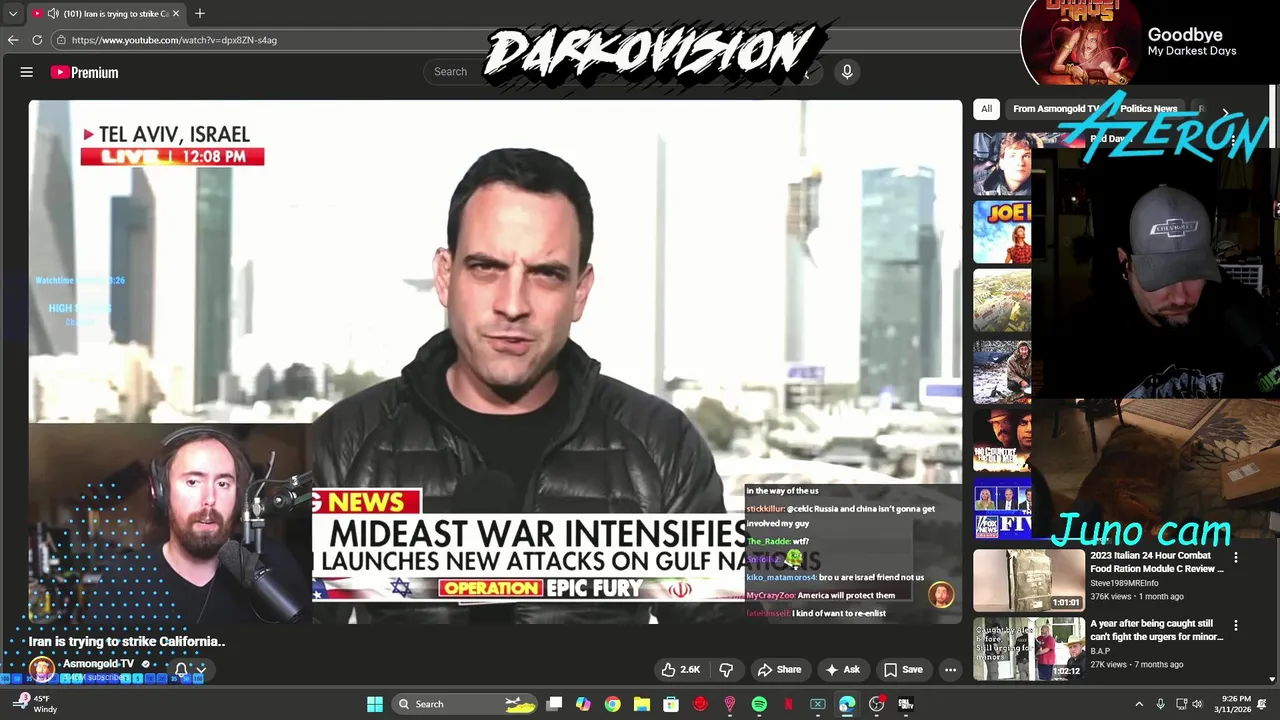Open the Ask AI button
The width and height of the screenshot is (1280, 720).
pos(842,670)
